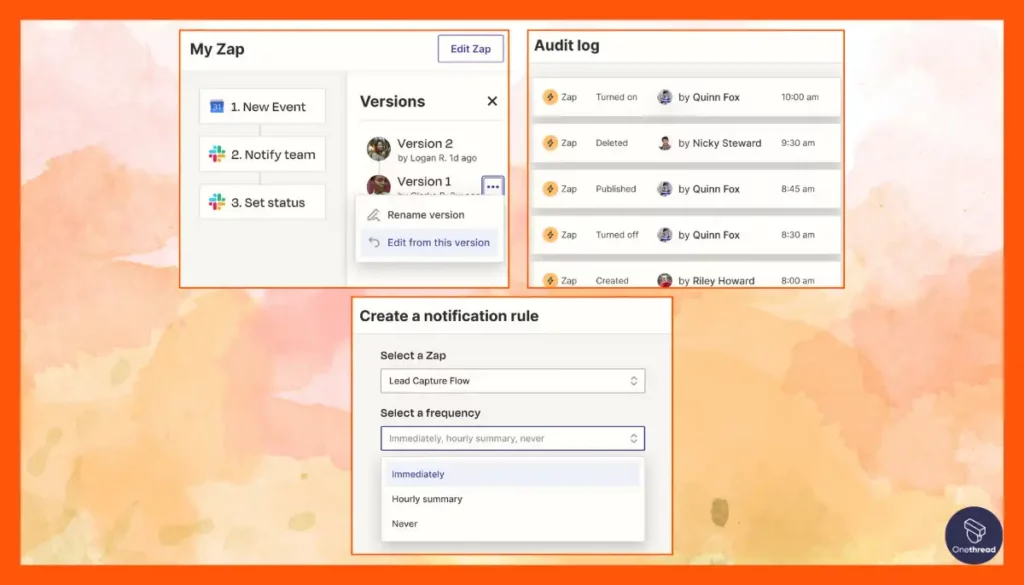This screenshot has width=1024, height=585.
Task: Click Quinn Fox avatar in the 8:30 am row
Action: (665, 234)
